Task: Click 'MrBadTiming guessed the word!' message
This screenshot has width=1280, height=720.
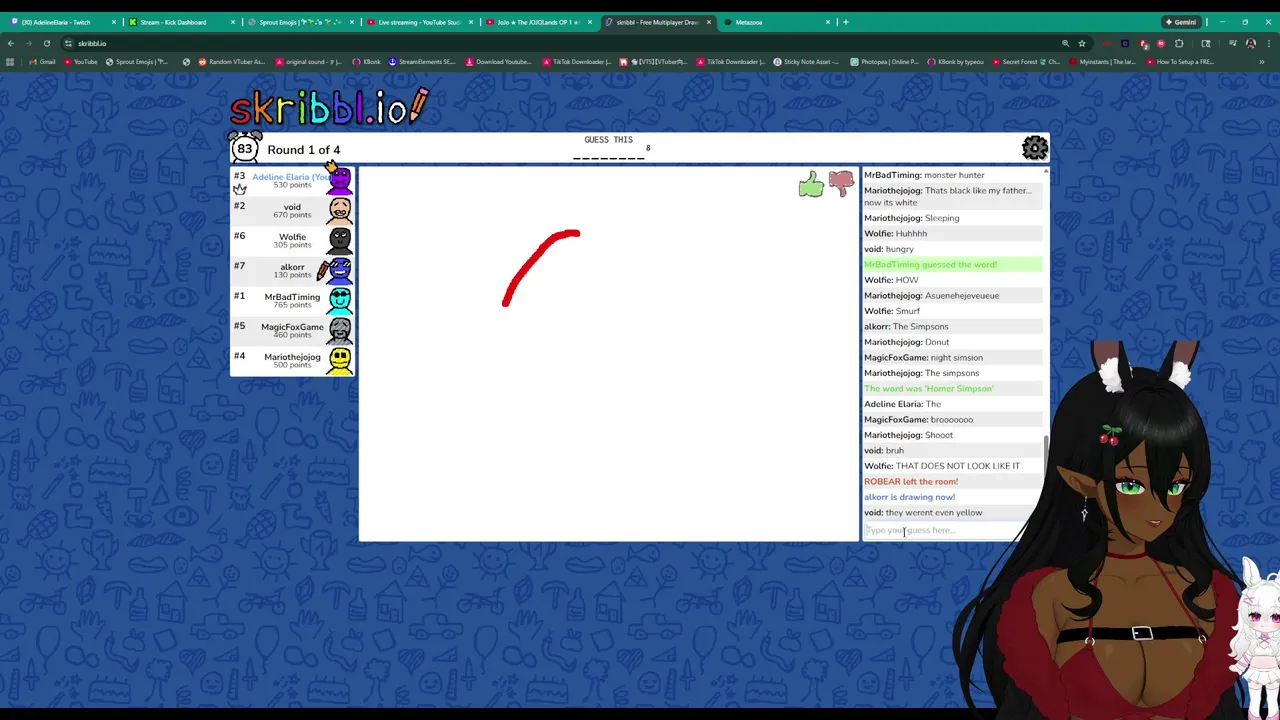Action: pos(930,264)
